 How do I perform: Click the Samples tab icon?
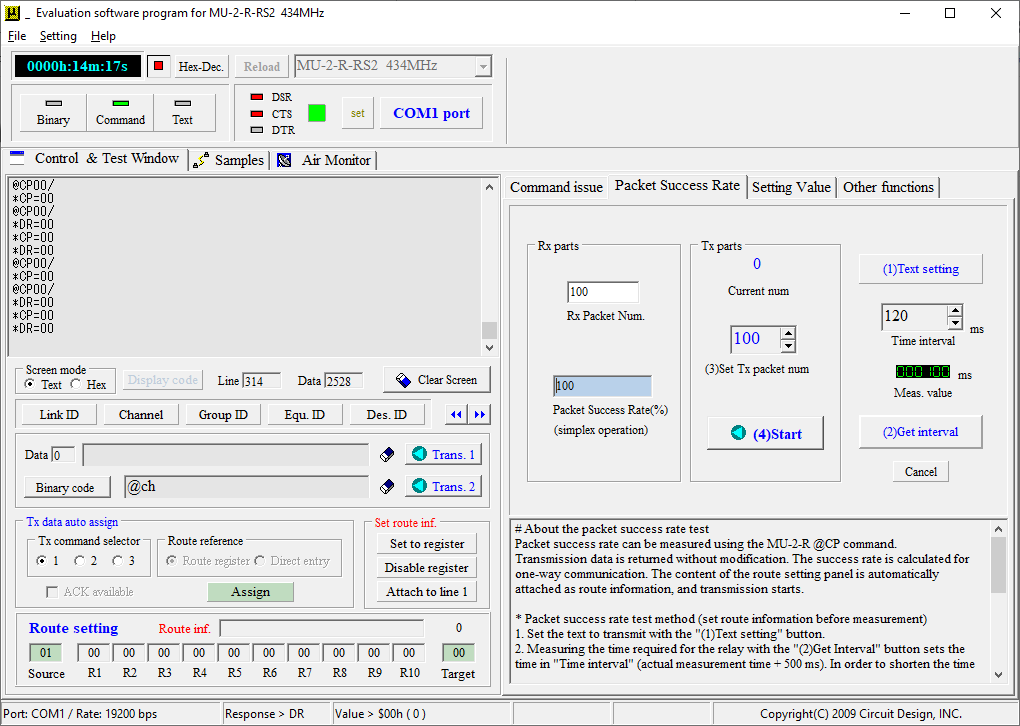(201, 160)
